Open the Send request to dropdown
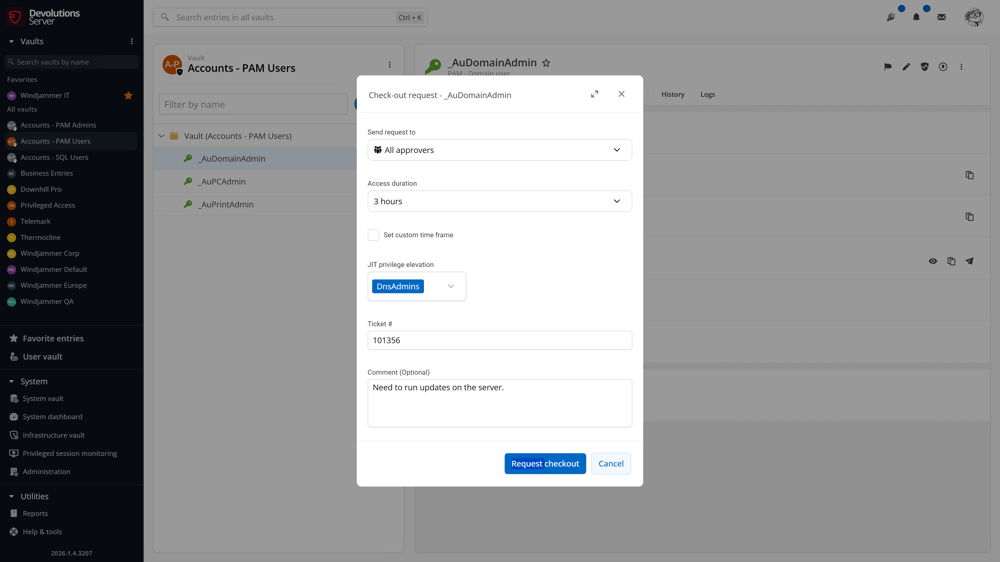Image resolution: width=1000 pixels, height=562 pixels. click(x=499, y=150)
